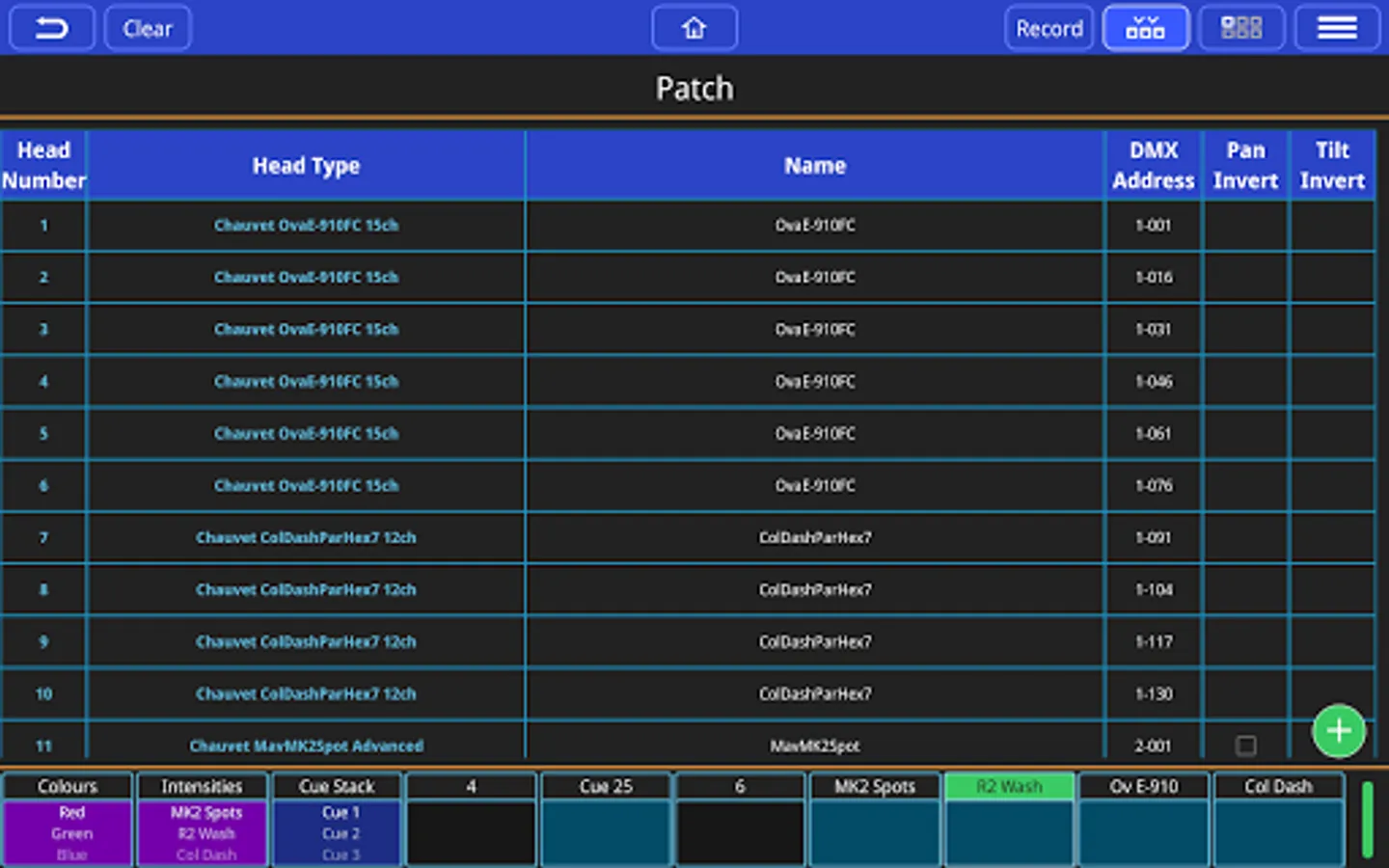This screenshot has height=868, width=1389.
Task: Go to the home screen icon
Action: click(694, 28)
